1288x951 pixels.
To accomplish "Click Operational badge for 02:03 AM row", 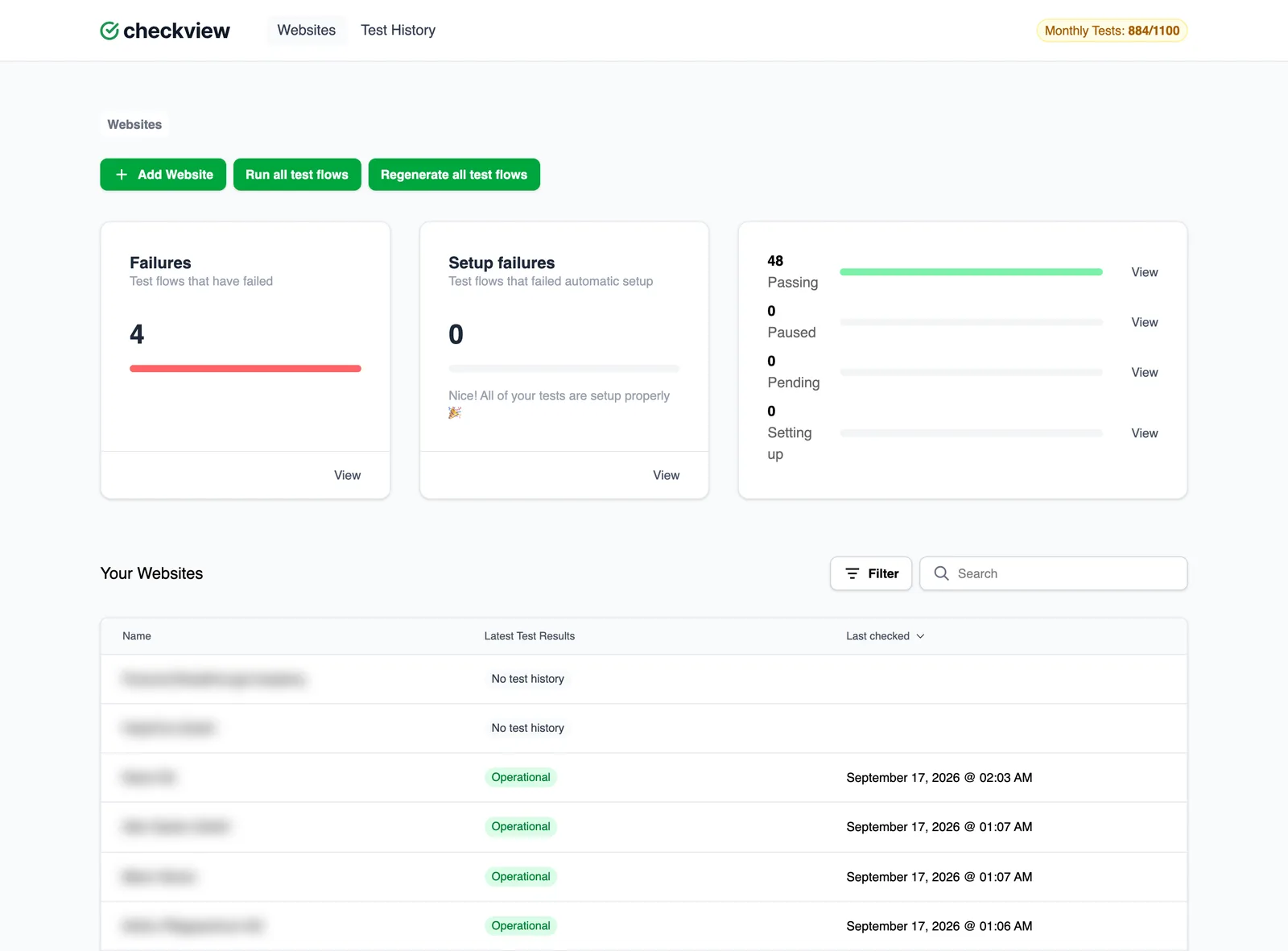I will pyautogui.click(x=521, y=777).
